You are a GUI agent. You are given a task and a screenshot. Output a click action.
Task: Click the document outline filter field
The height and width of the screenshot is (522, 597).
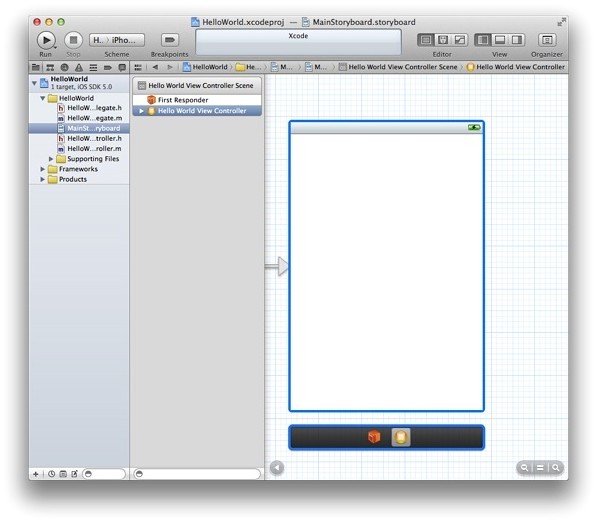click(x=197, y=474)
